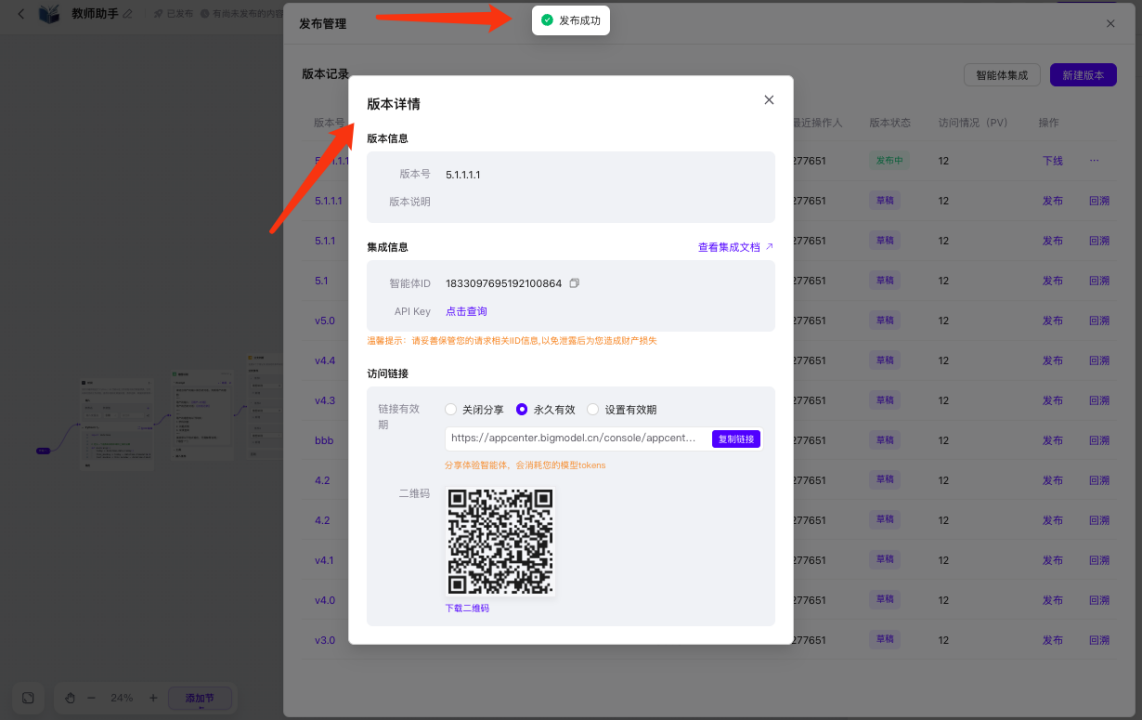Open more options in 发布中 row

point(1094,161)
